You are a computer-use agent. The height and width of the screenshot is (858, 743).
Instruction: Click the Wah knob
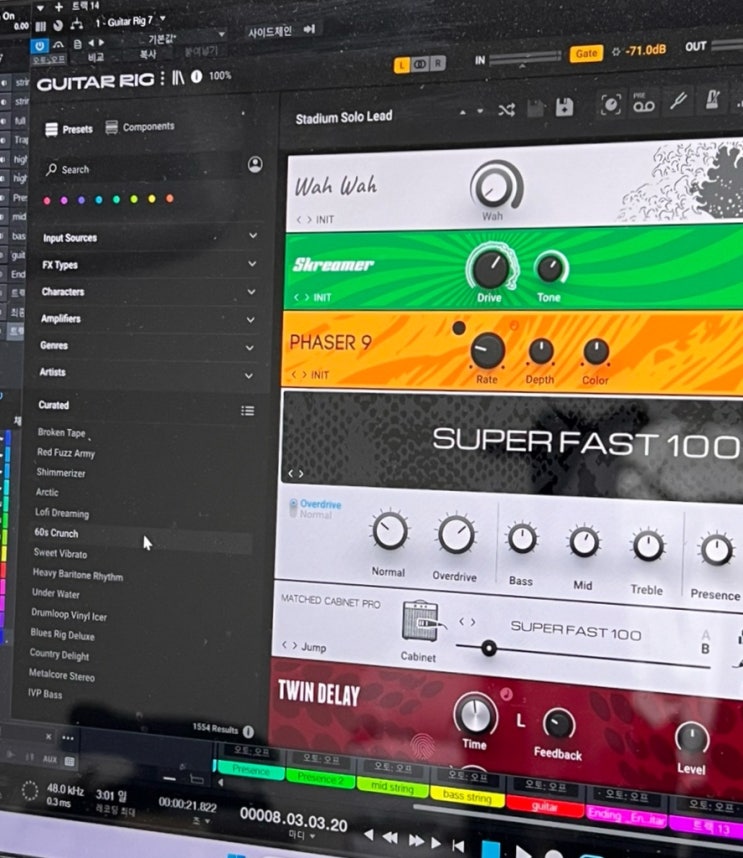coord(492,188)
